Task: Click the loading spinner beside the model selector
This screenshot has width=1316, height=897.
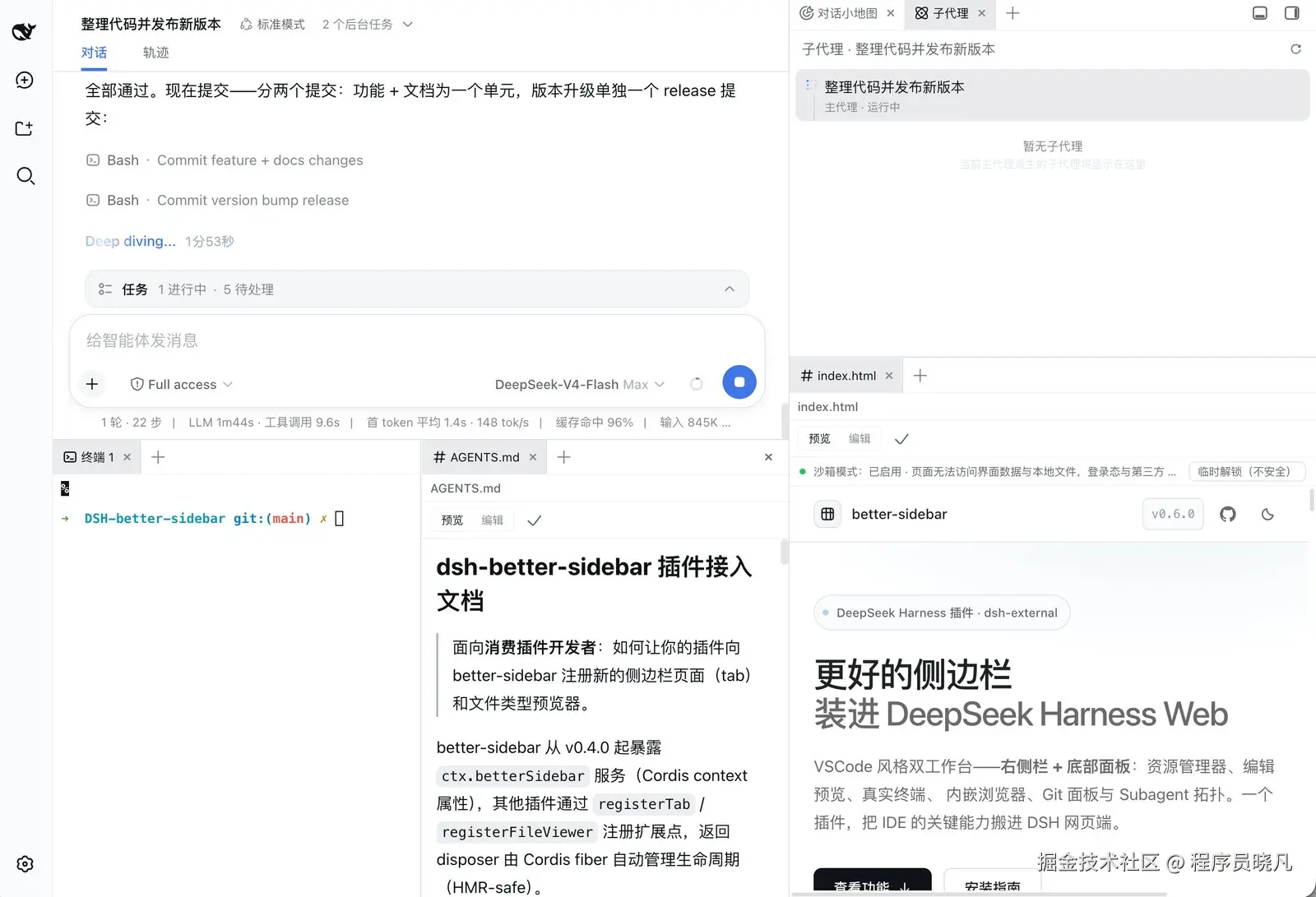Action: click(697, 384)
